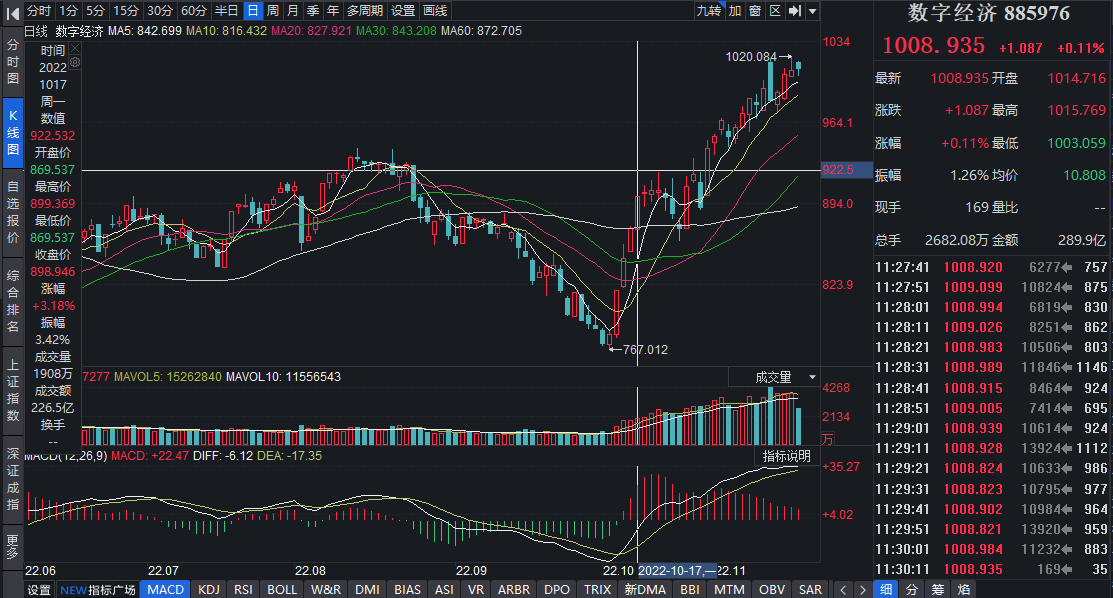Expand the top toolbar dropdown arrow
Screen dimensions: 1113x598
click(812, 10)
